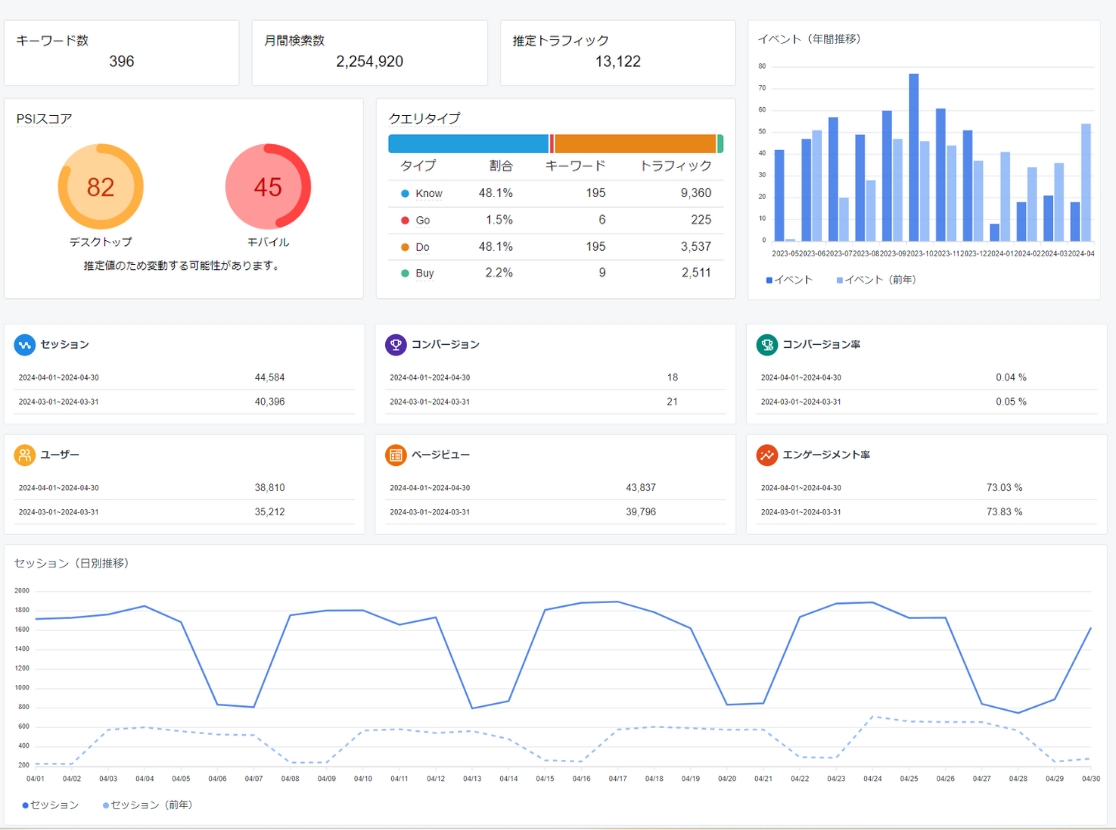Click the モバイル PSI score donut showing 45

click(270, 186)
